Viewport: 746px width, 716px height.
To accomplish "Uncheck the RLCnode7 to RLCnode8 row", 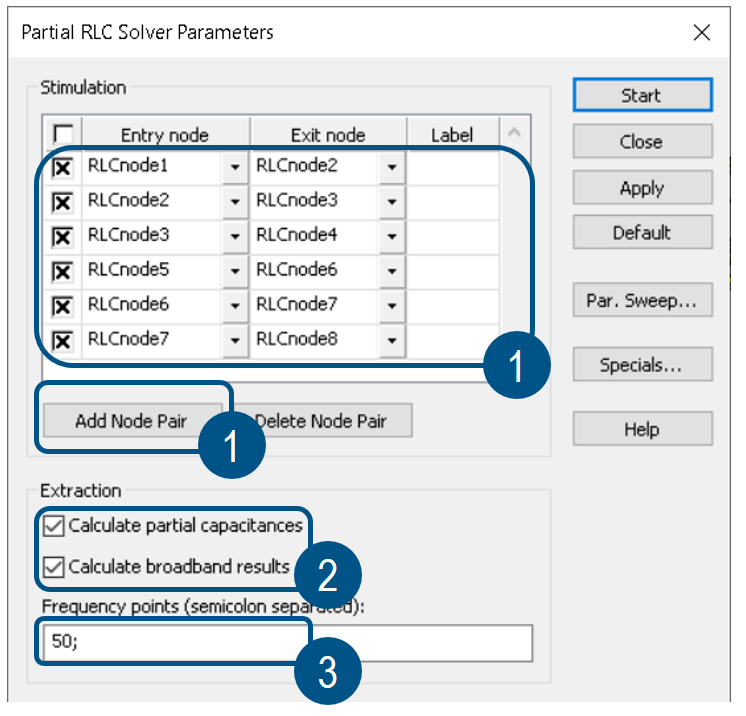I will [62, 341].
